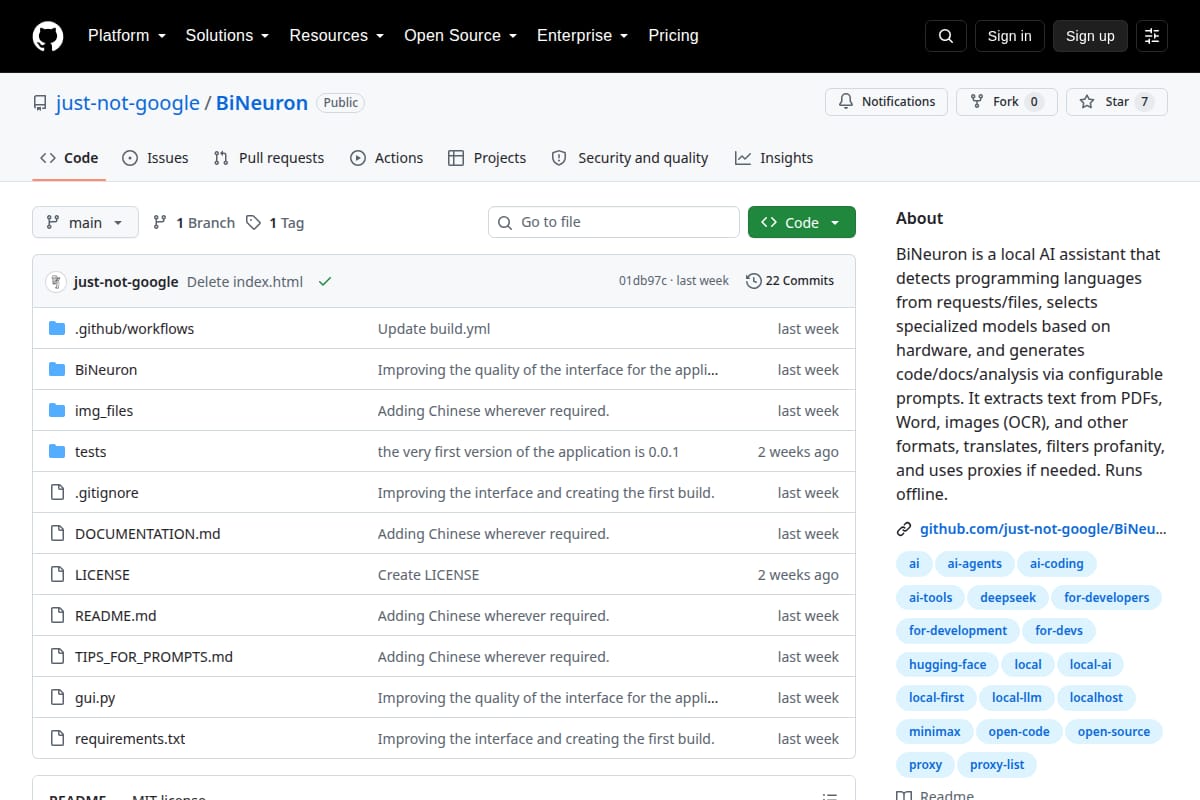
Task: Select the proxy-list topic tag
Action: (x=997, y=765)
